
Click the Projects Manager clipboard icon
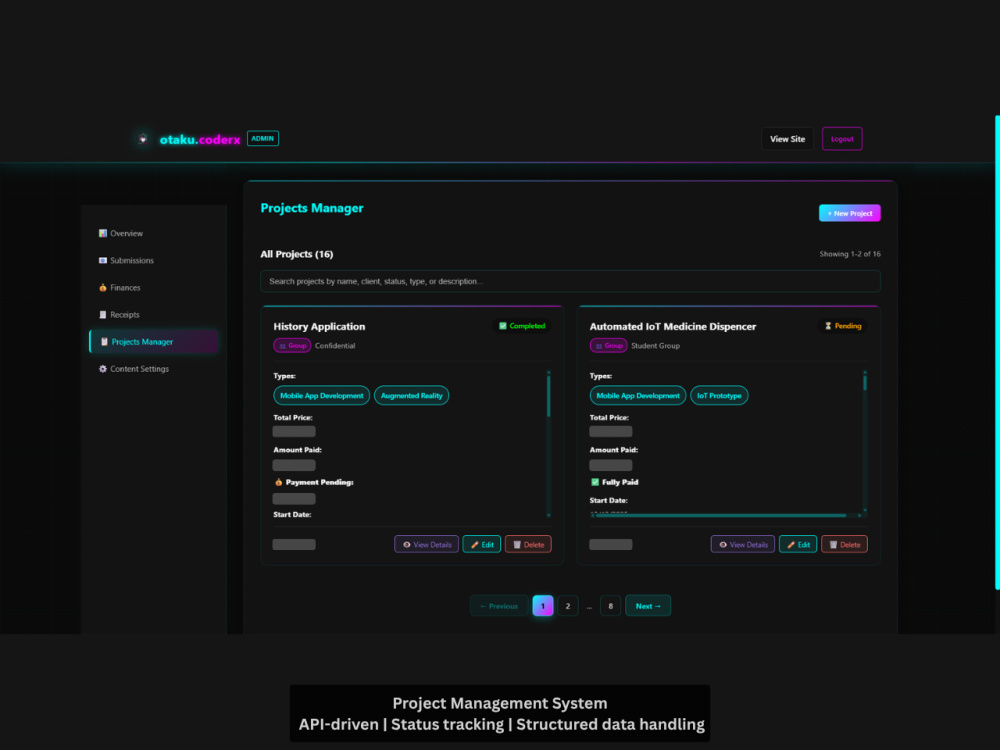click(104, 342)
